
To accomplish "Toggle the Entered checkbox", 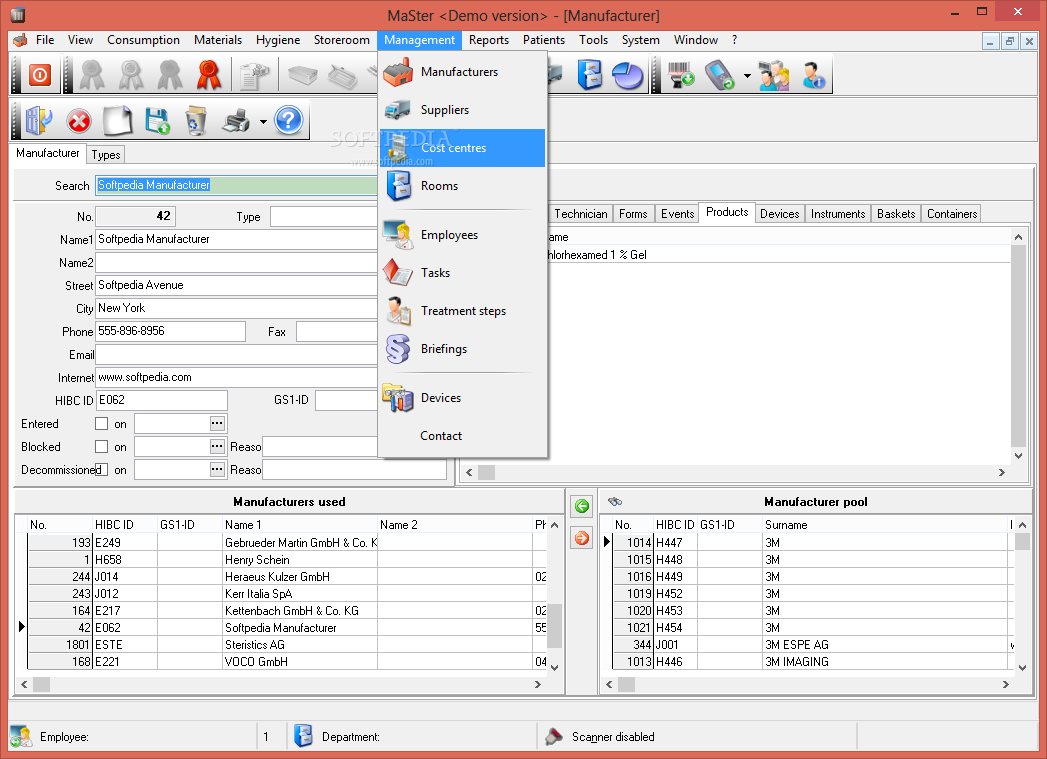I will coord(101,424).
